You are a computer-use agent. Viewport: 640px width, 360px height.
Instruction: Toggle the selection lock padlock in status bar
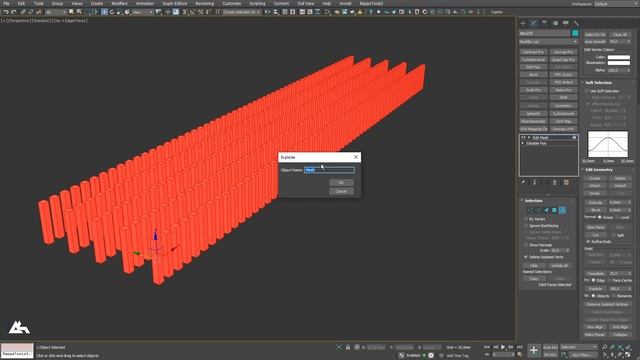pos(348,347)
